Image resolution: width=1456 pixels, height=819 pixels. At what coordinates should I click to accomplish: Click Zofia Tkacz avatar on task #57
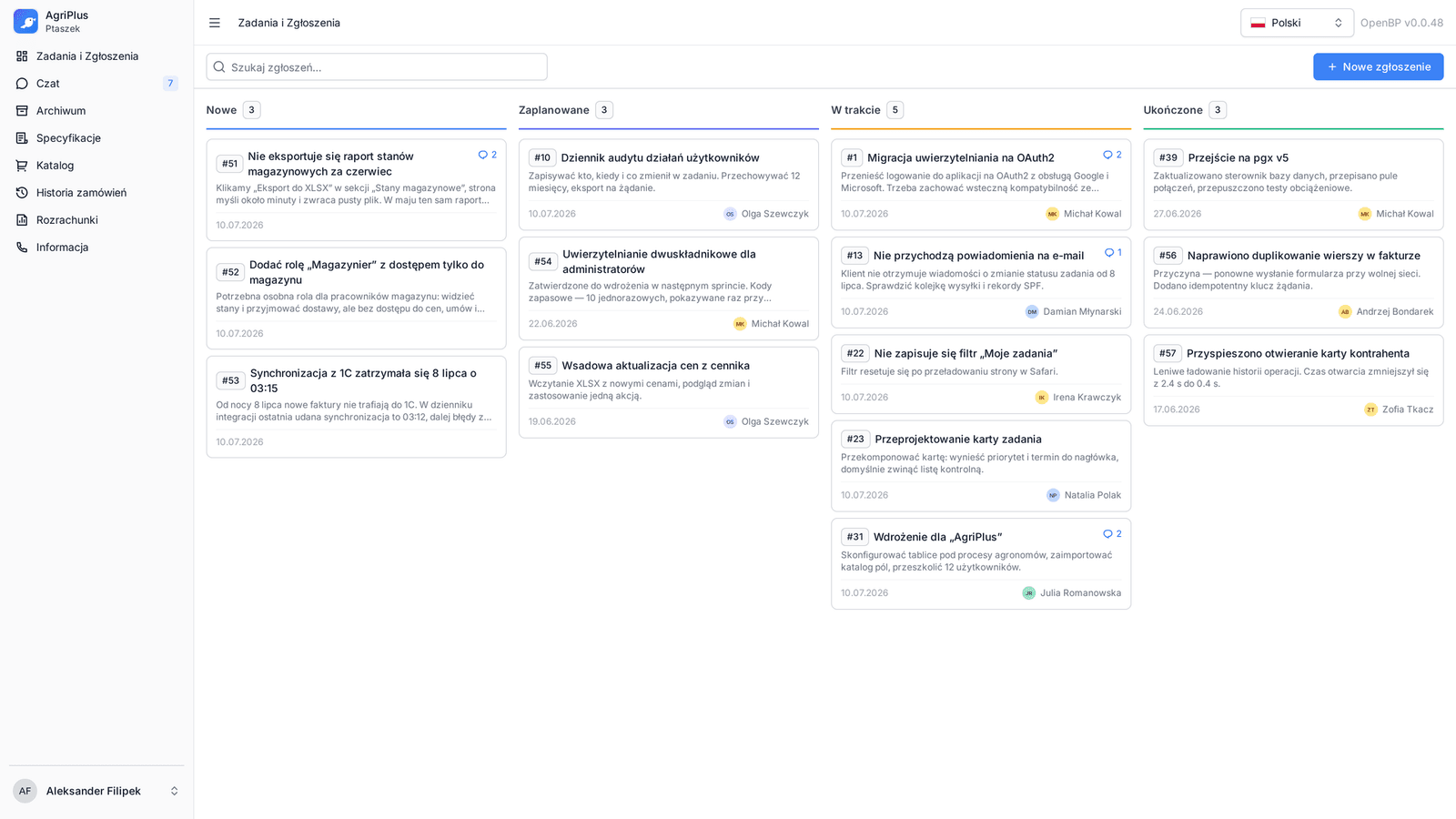[x=1370, y=409]
